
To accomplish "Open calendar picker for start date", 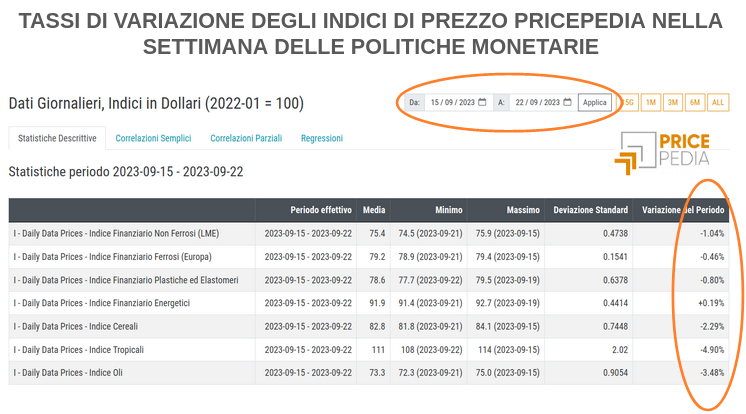I will pos(482,102).
